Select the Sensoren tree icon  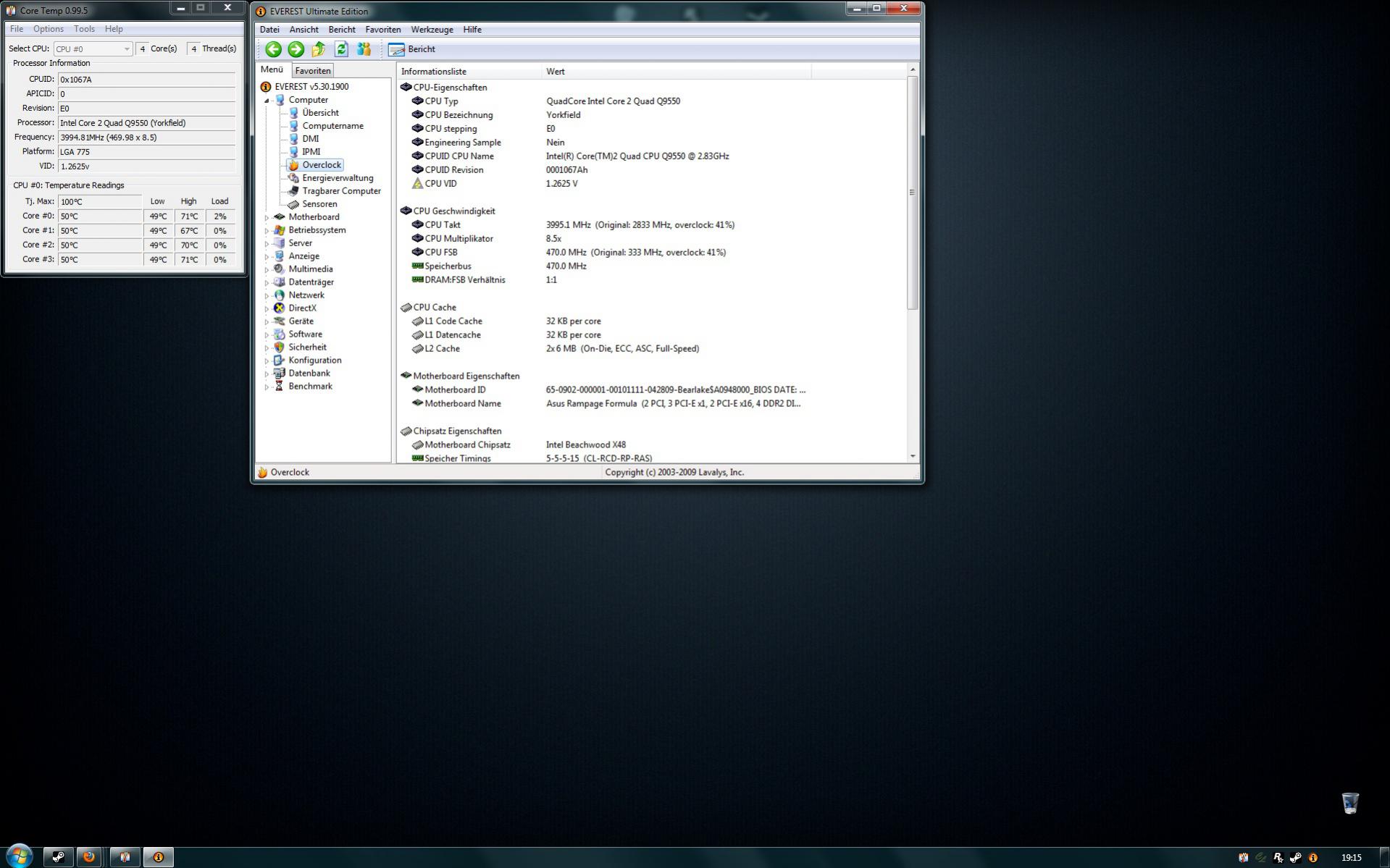(293, 204)
